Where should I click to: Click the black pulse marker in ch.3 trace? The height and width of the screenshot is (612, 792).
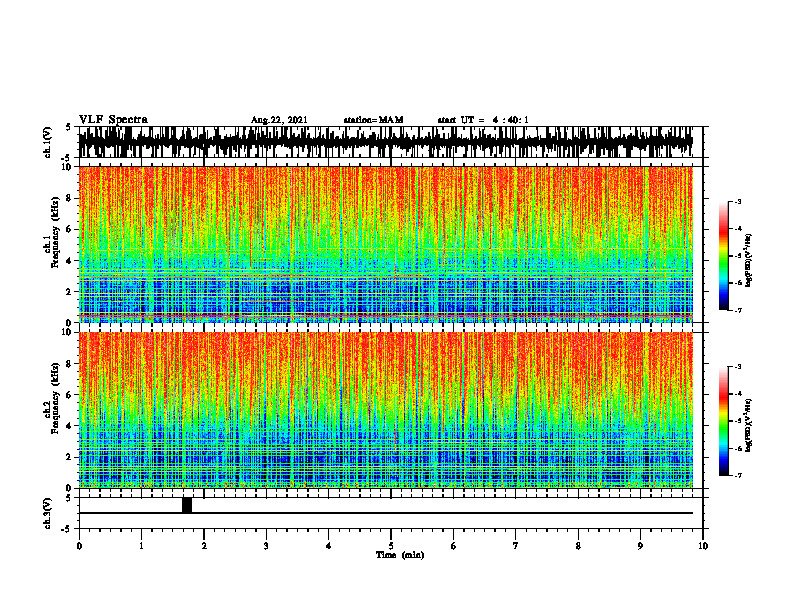pos(187,505)
